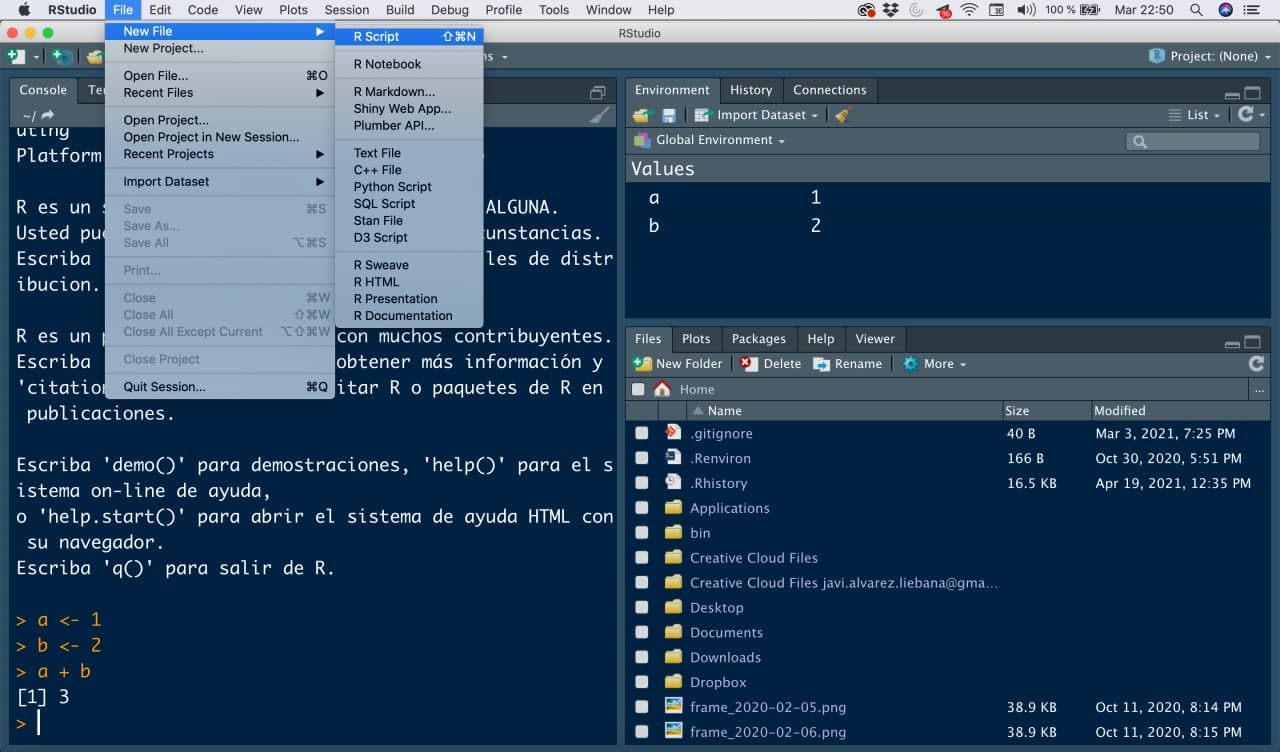Click the Applications folder icon
This screenshot has height=752, width=1280.
click(673, 508)
